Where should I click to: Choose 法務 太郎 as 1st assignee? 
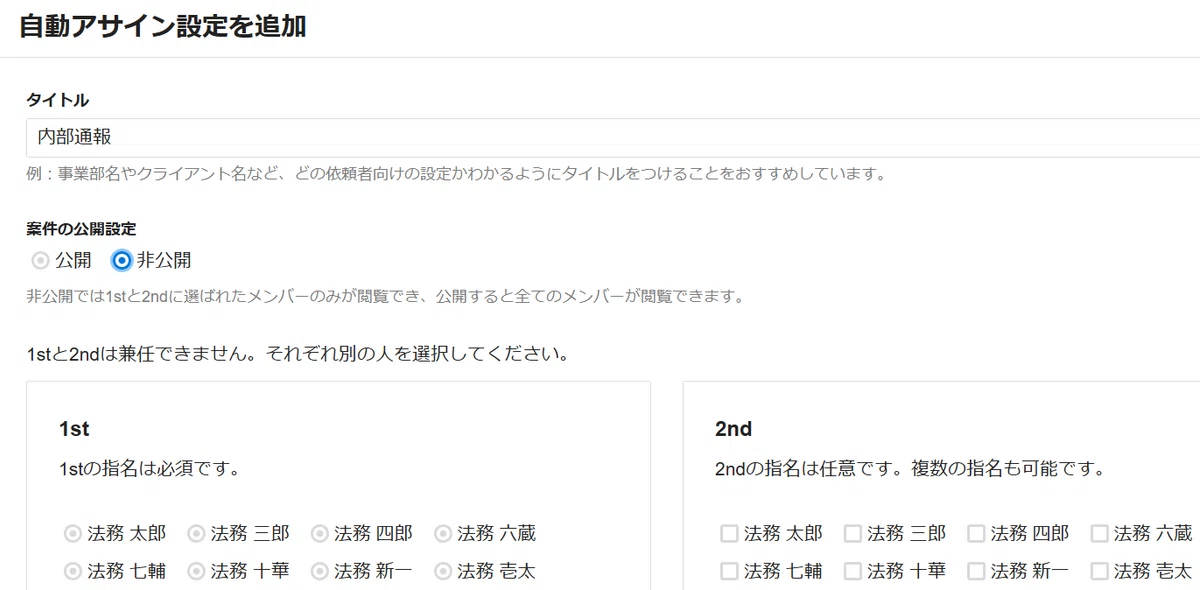[73, 534]
